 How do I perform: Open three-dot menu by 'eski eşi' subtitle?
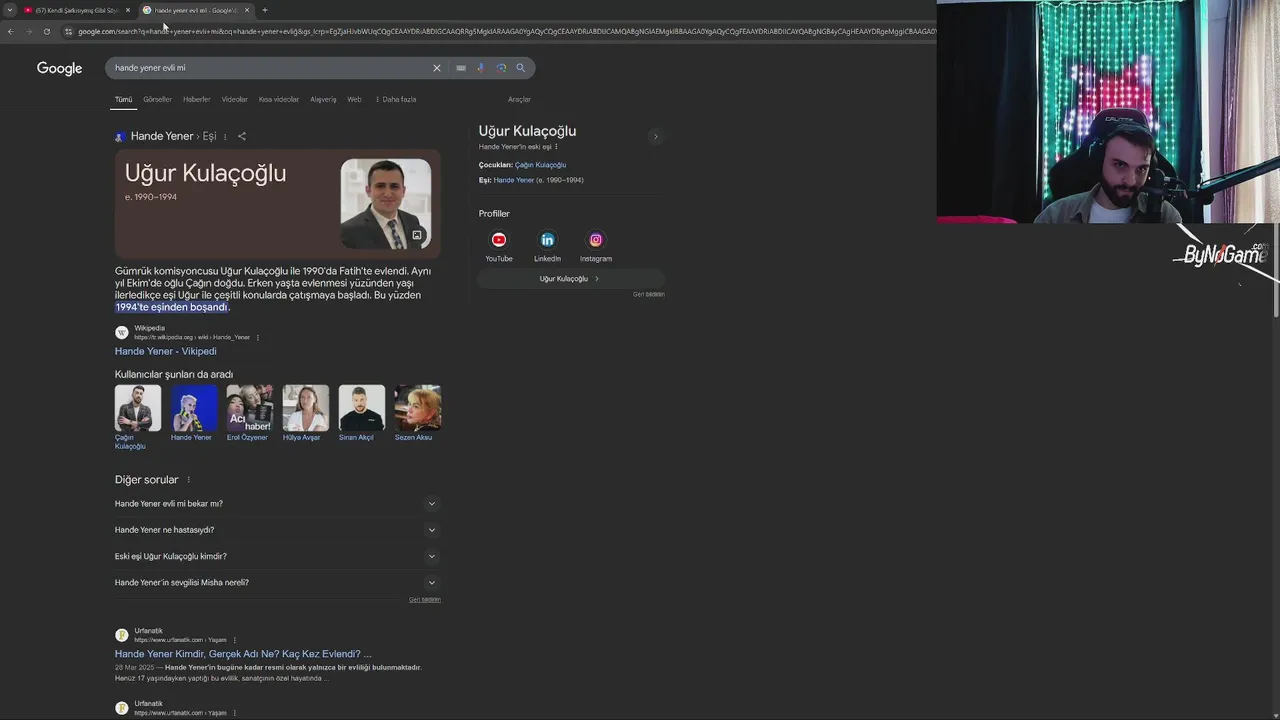556,147
